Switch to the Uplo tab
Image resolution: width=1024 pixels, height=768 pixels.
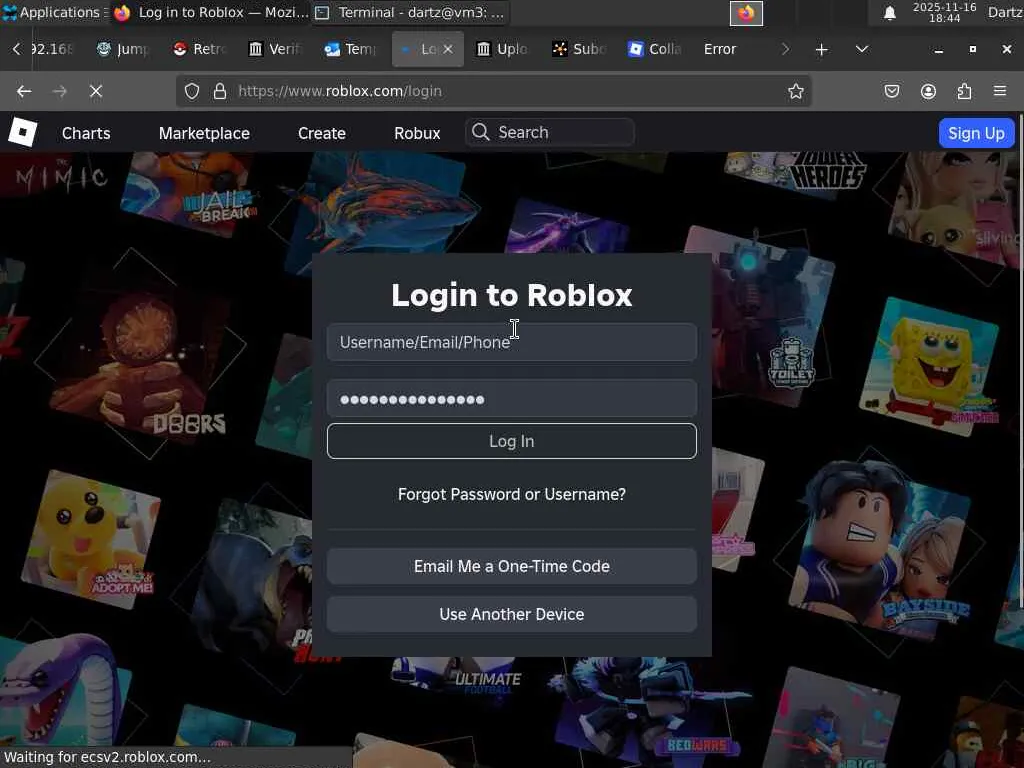point(503,49)
